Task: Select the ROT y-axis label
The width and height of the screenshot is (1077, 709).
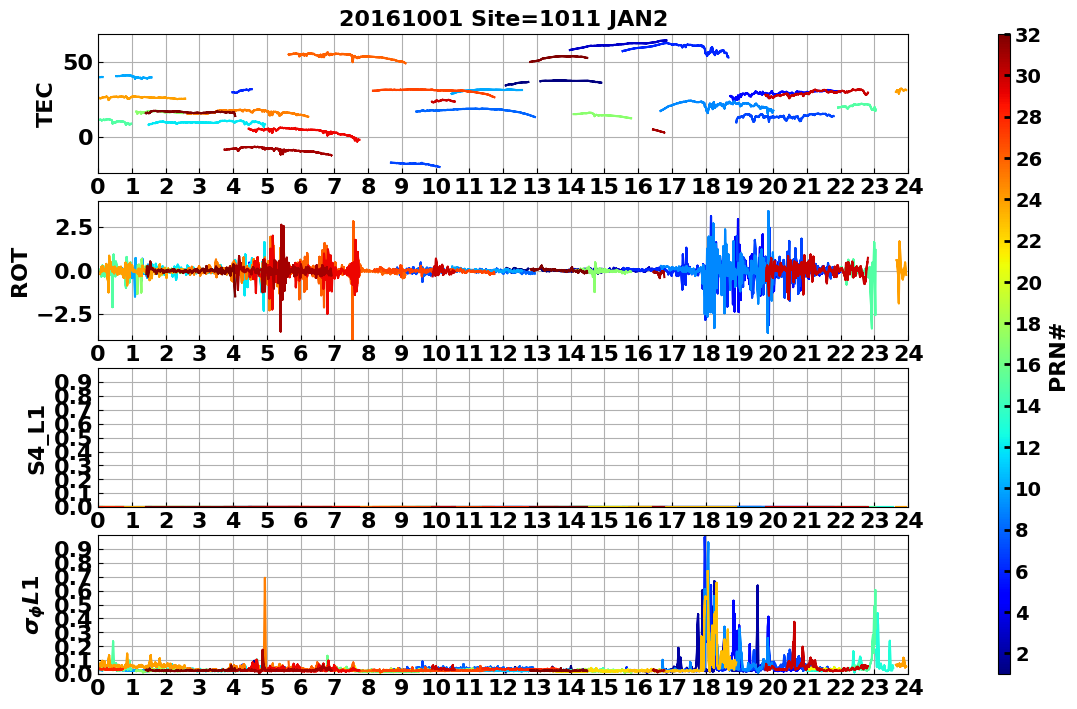Action: click(x=20, y=273)
